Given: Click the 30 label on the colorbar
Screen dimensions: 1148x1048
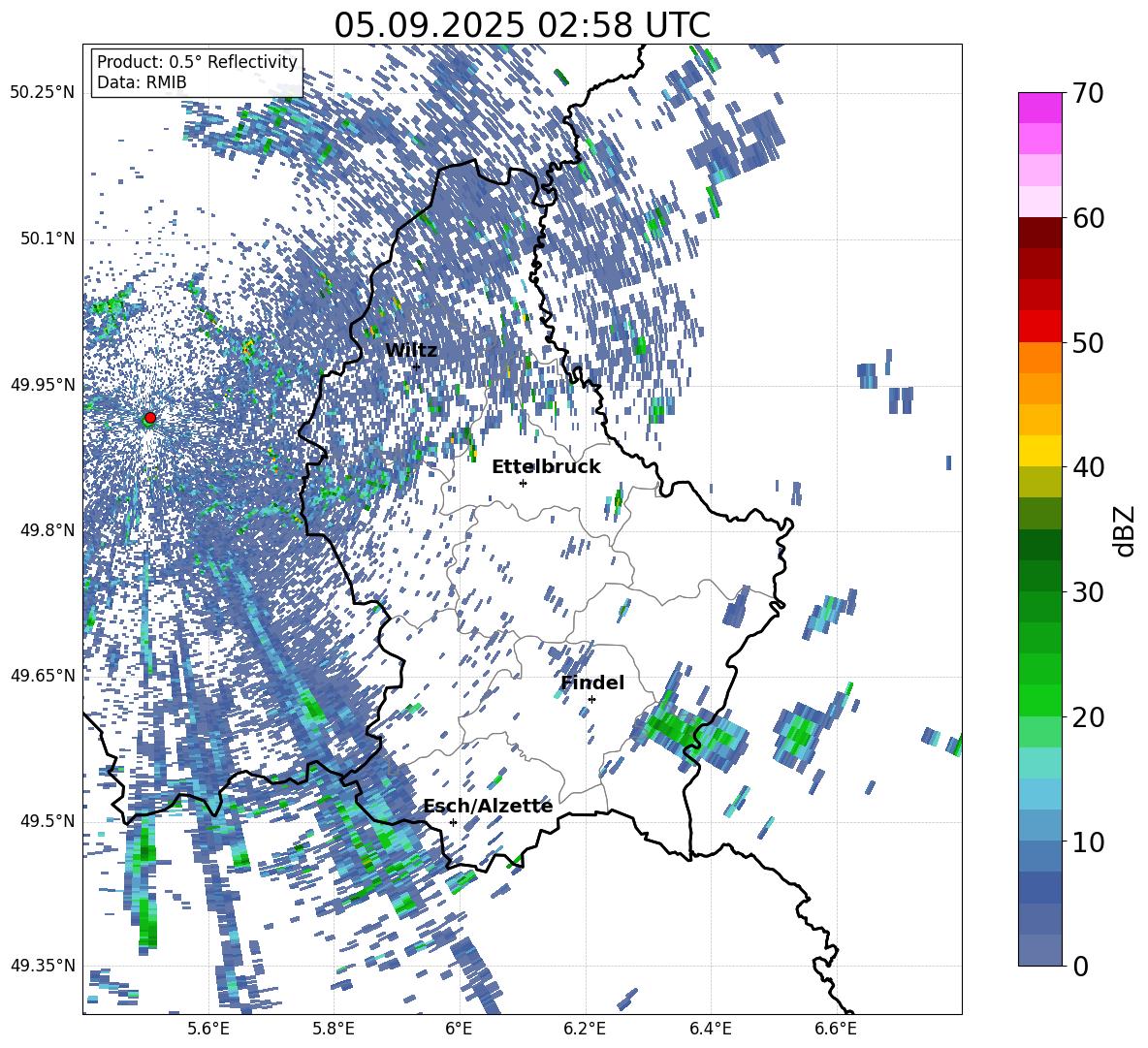Looking at the screenshot, I should 1088,592.
